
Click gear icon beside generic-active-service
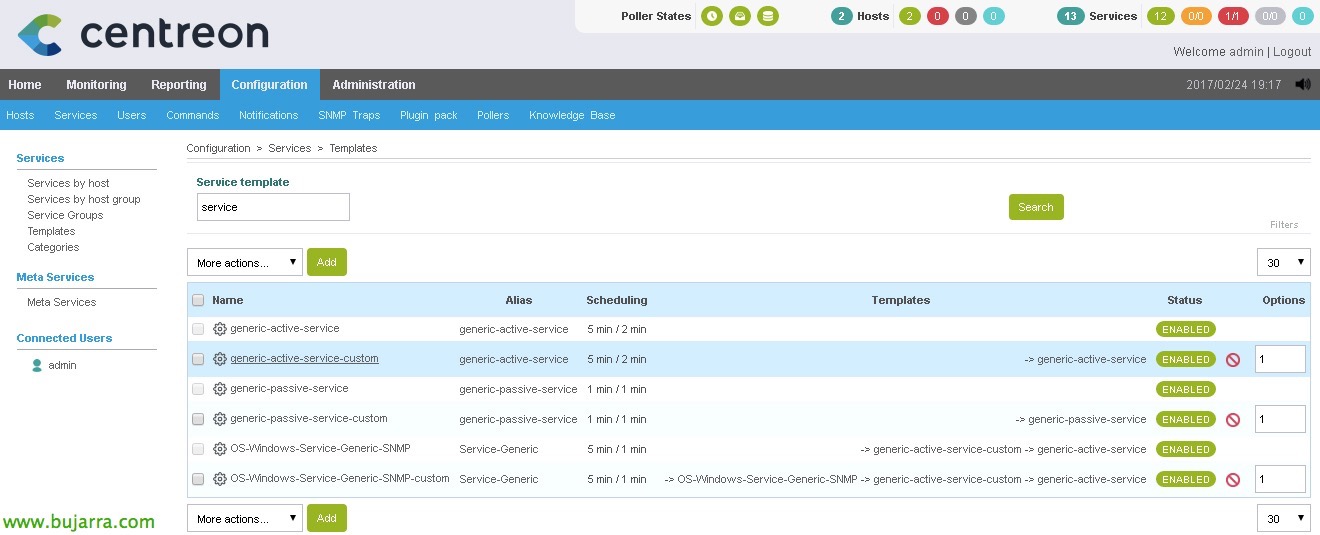click(x=220, y=329)
